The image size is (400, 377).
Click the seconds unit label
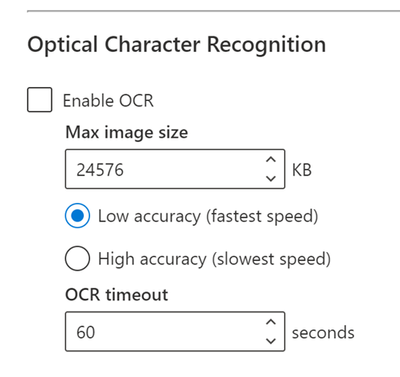pyautogui.click(x=323, y=333)
